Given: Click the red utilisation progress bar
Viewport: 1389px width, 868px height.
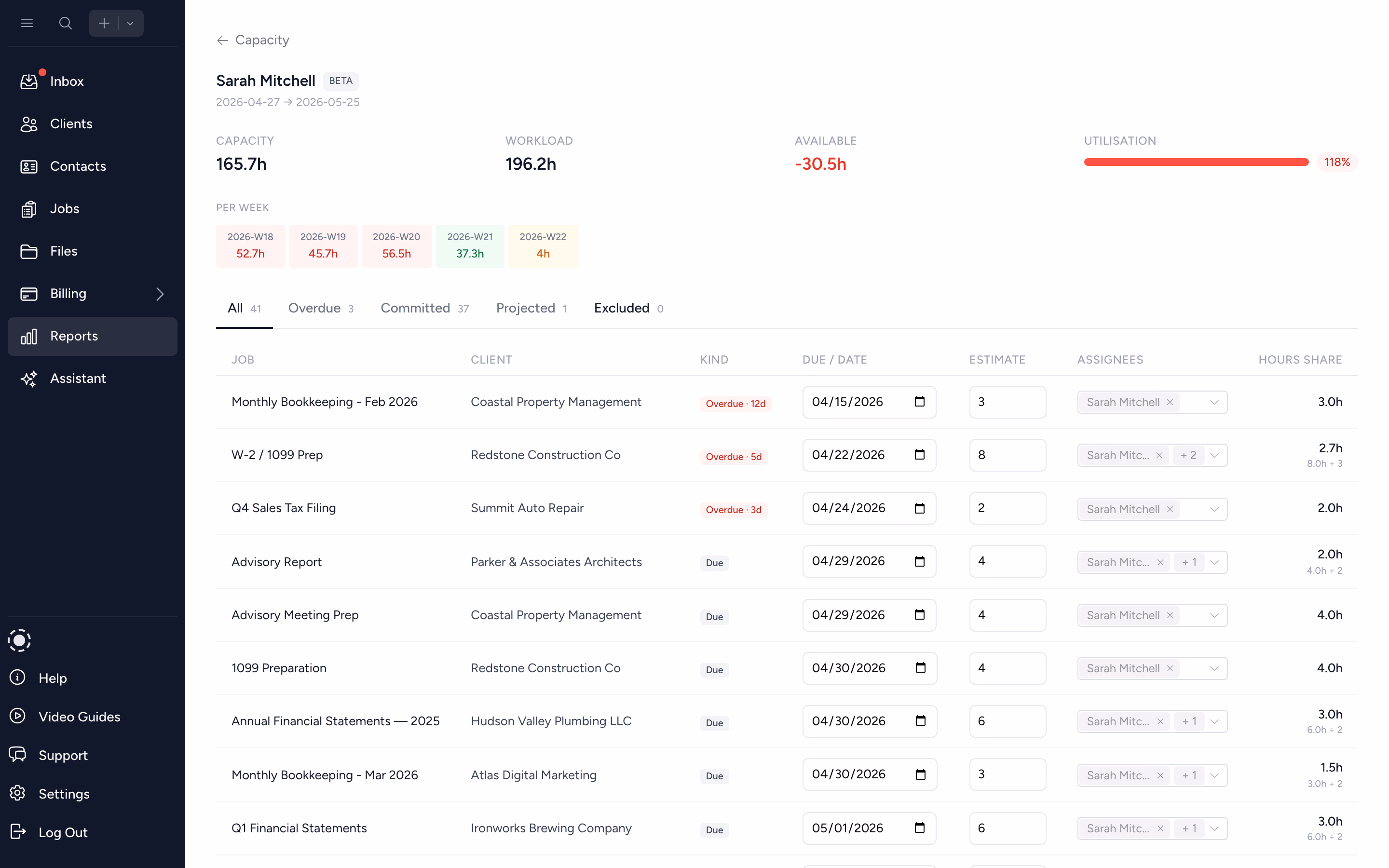Looking at the screenshot, I should click(1196, 163).
